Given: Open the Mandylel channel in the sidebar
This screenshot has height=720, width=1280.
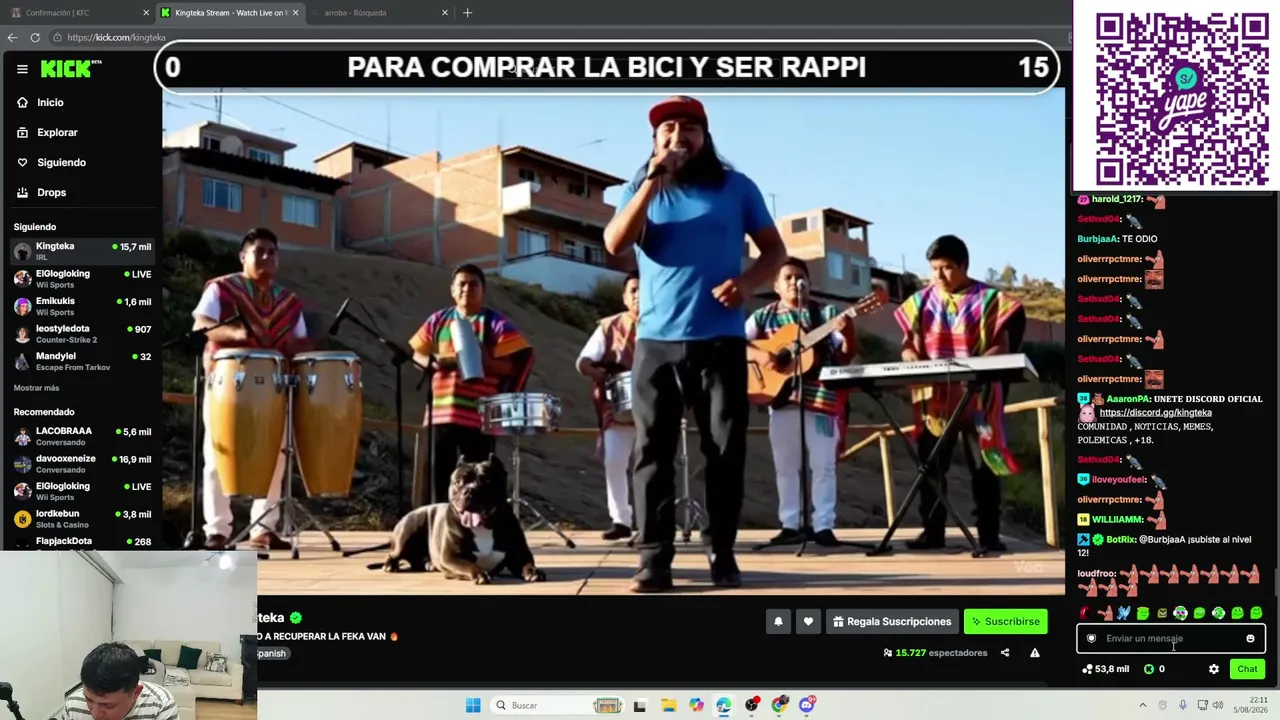Looking at the screenshot, I should click(x=82, y=361).
